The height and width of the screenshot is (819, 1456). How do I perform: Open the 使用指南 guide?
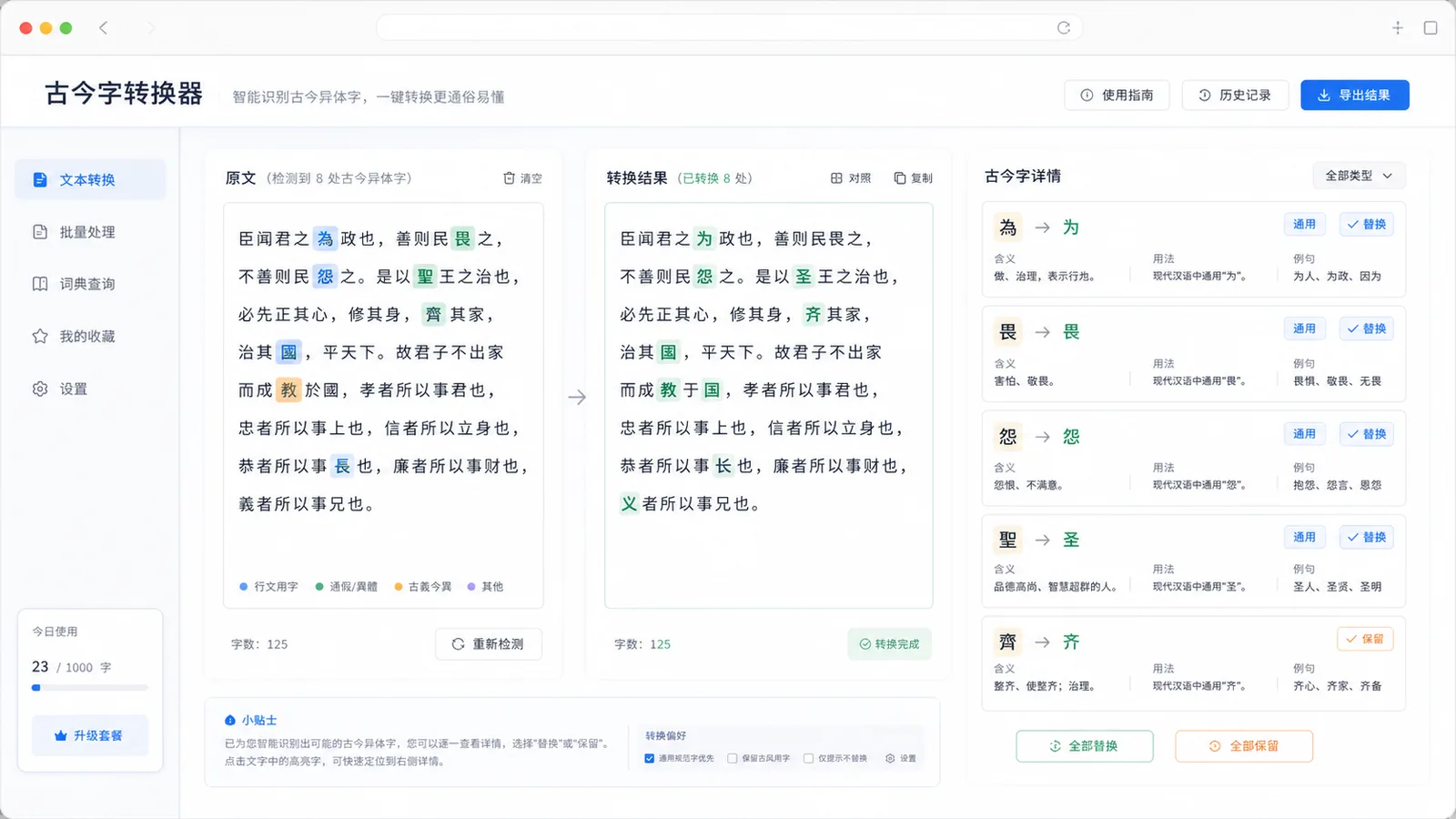pyautogui.click(x=1117, y=95)
